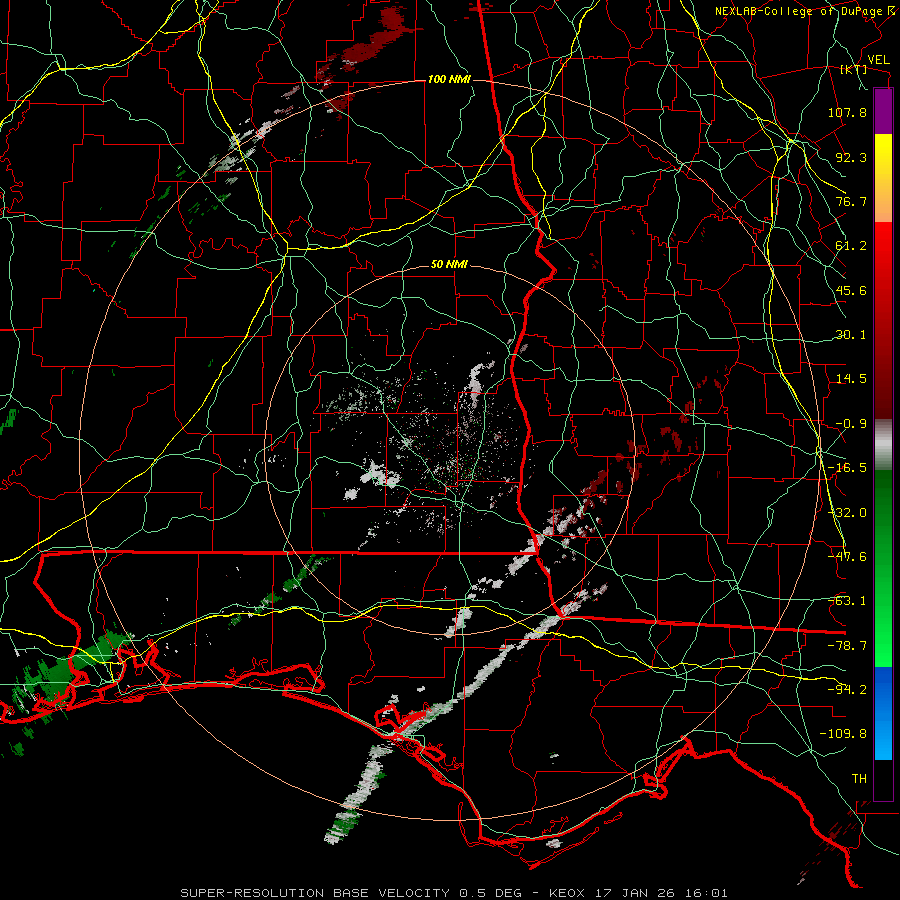The image size is (900, 900).
Task: Click the 50 NMI range ring label
Action: coord(449,265)
